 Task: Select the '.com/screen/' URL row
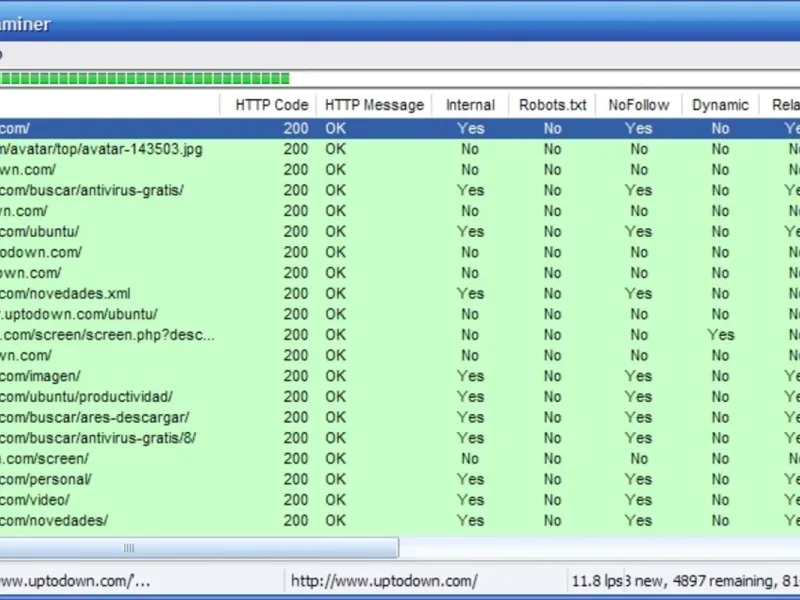pos(400,459)
